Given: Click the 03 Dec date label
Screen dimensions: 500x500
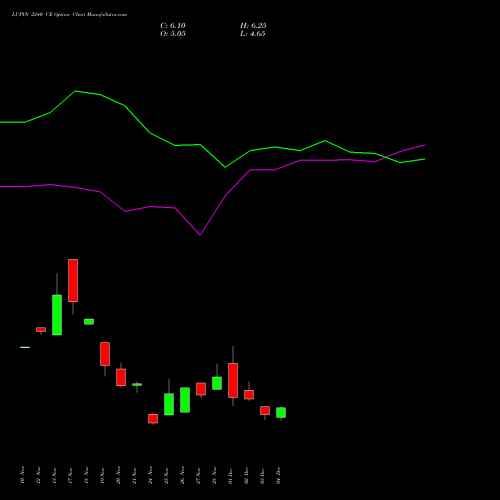Looking at the screenshot, I should pyautogui.click(x=262, y=475).
